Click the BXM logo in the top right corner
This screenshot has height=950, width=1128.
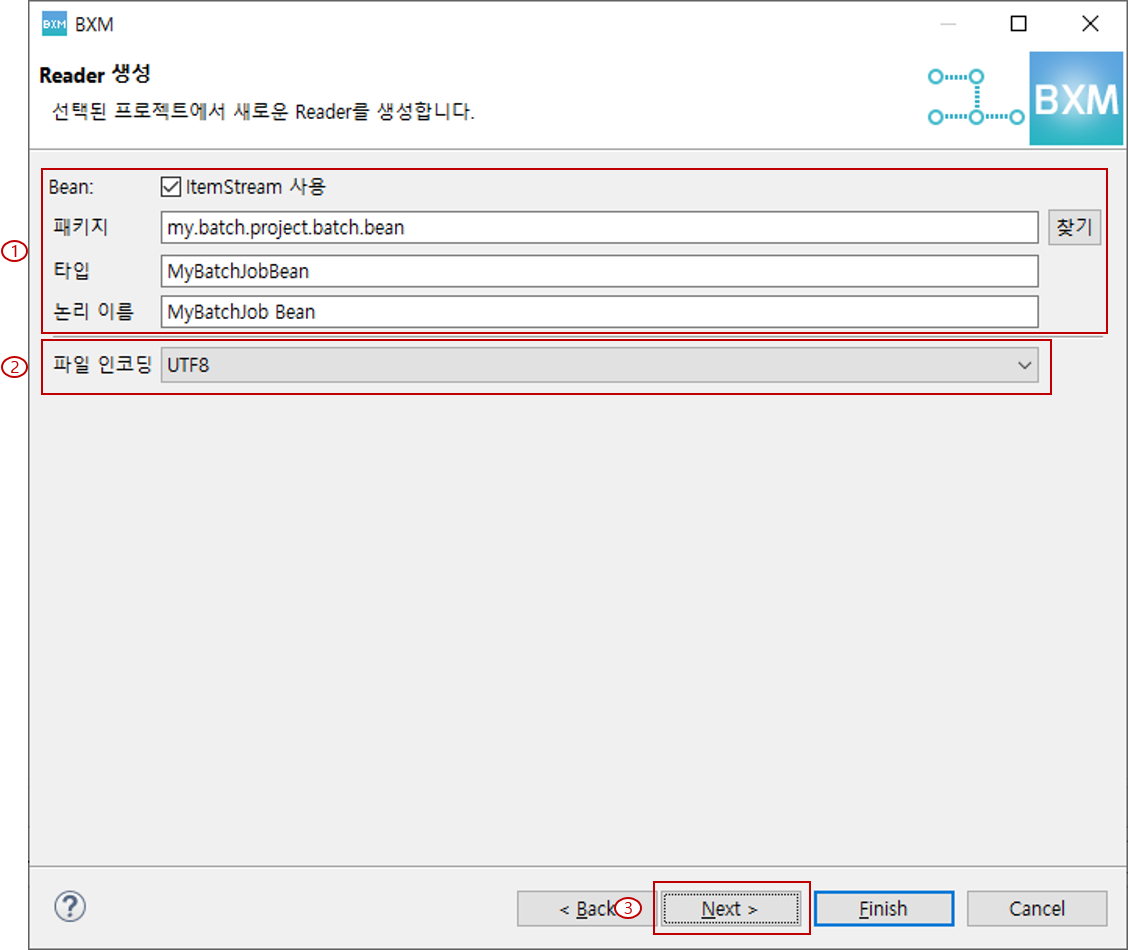point(1076,98)
